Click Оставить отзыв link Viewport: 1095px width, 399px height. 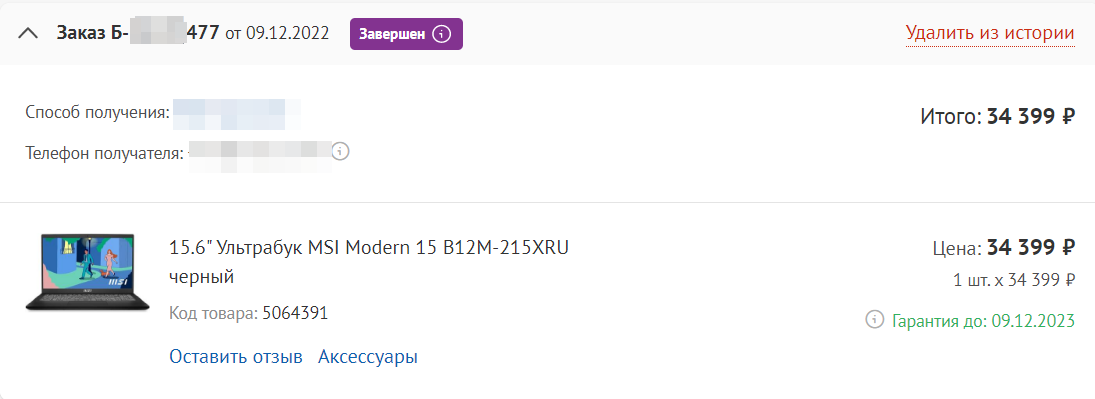(x=236, y=356)
